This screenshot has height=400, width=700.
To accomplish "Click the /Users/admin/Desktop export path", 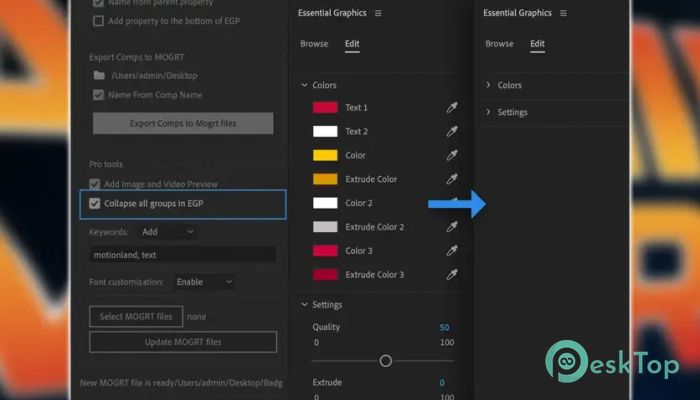I will click(x=154, y=75).
